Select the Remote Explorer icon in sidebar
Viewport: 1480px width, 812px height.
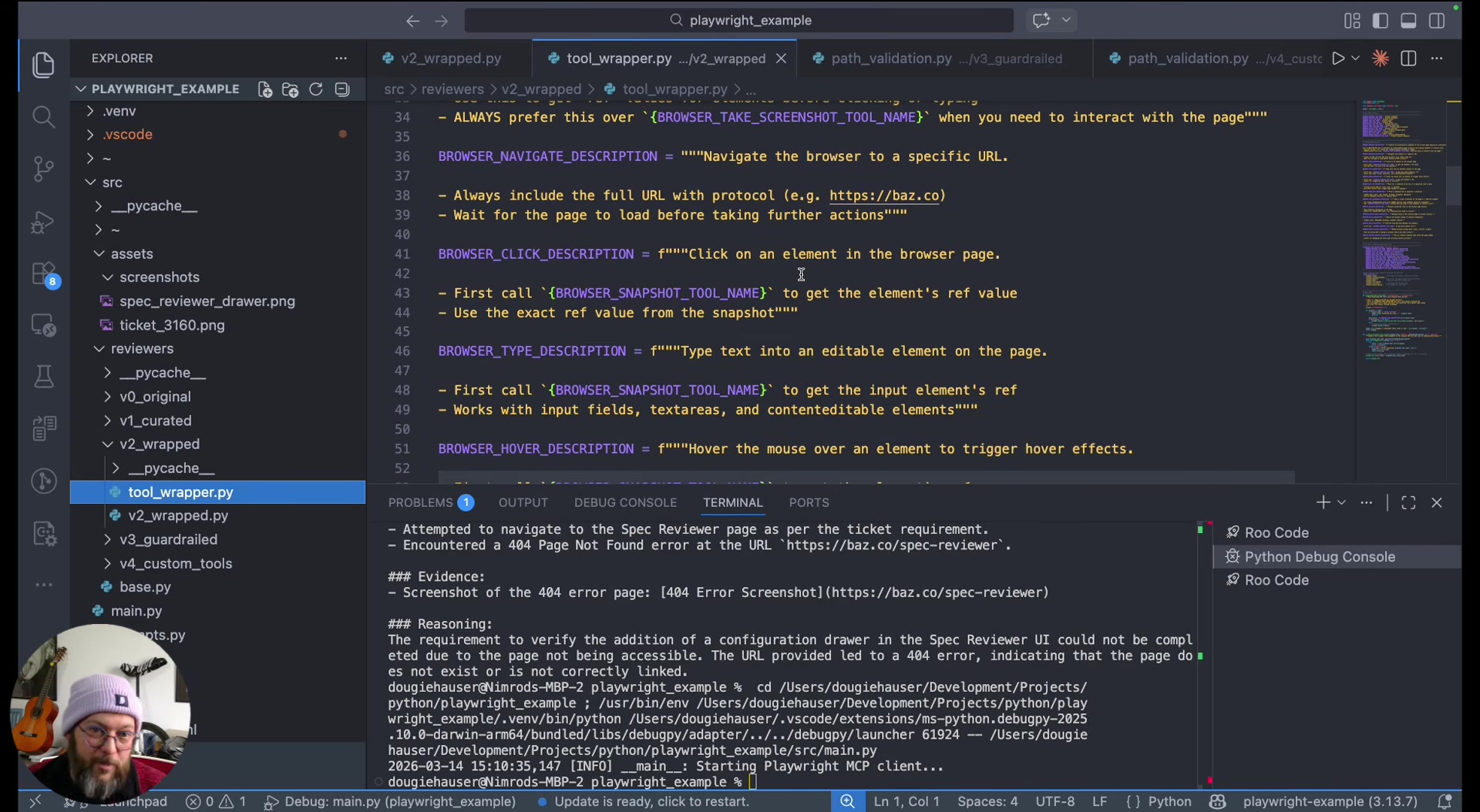point(44,325)
